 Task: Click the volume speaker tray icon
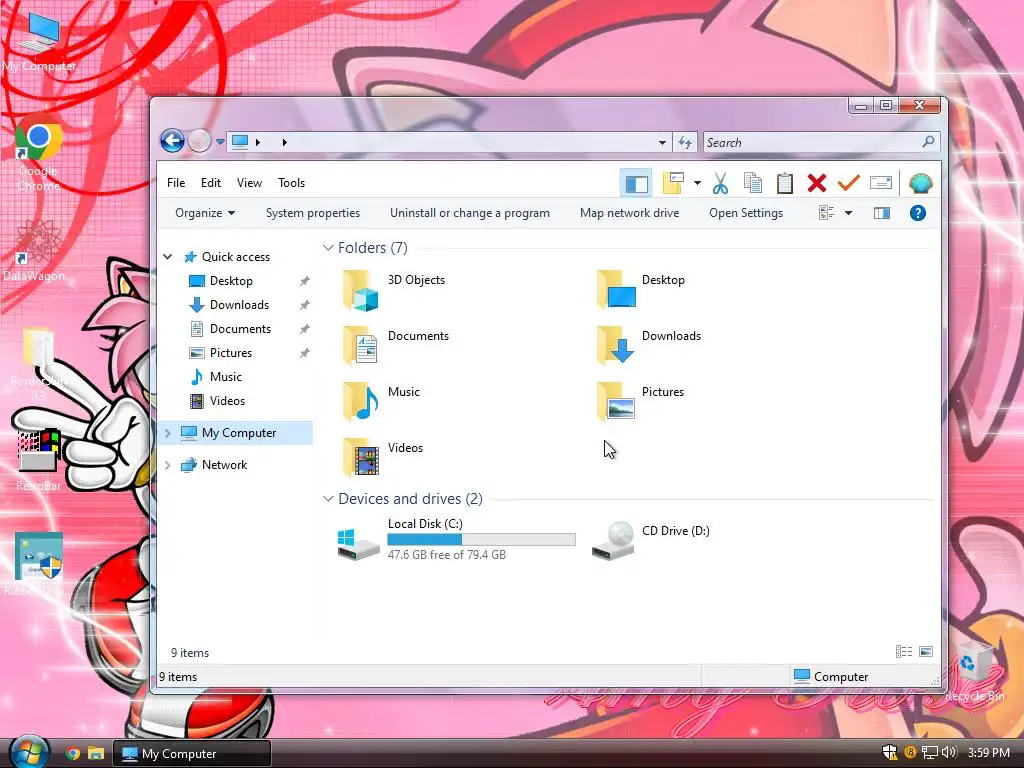[949, 753]
